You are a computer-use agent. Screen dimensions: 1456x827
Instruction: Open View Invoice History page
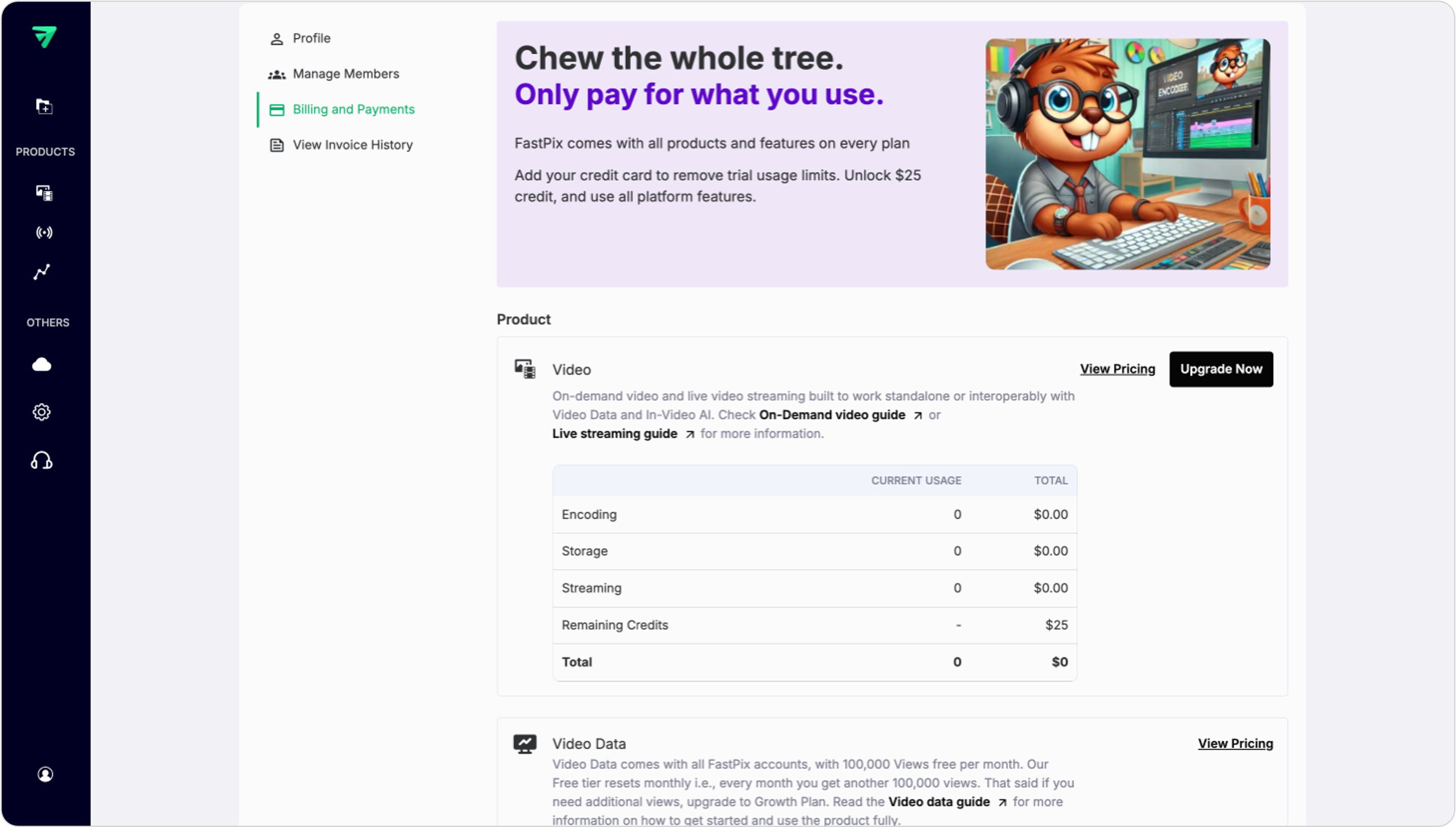353,145
